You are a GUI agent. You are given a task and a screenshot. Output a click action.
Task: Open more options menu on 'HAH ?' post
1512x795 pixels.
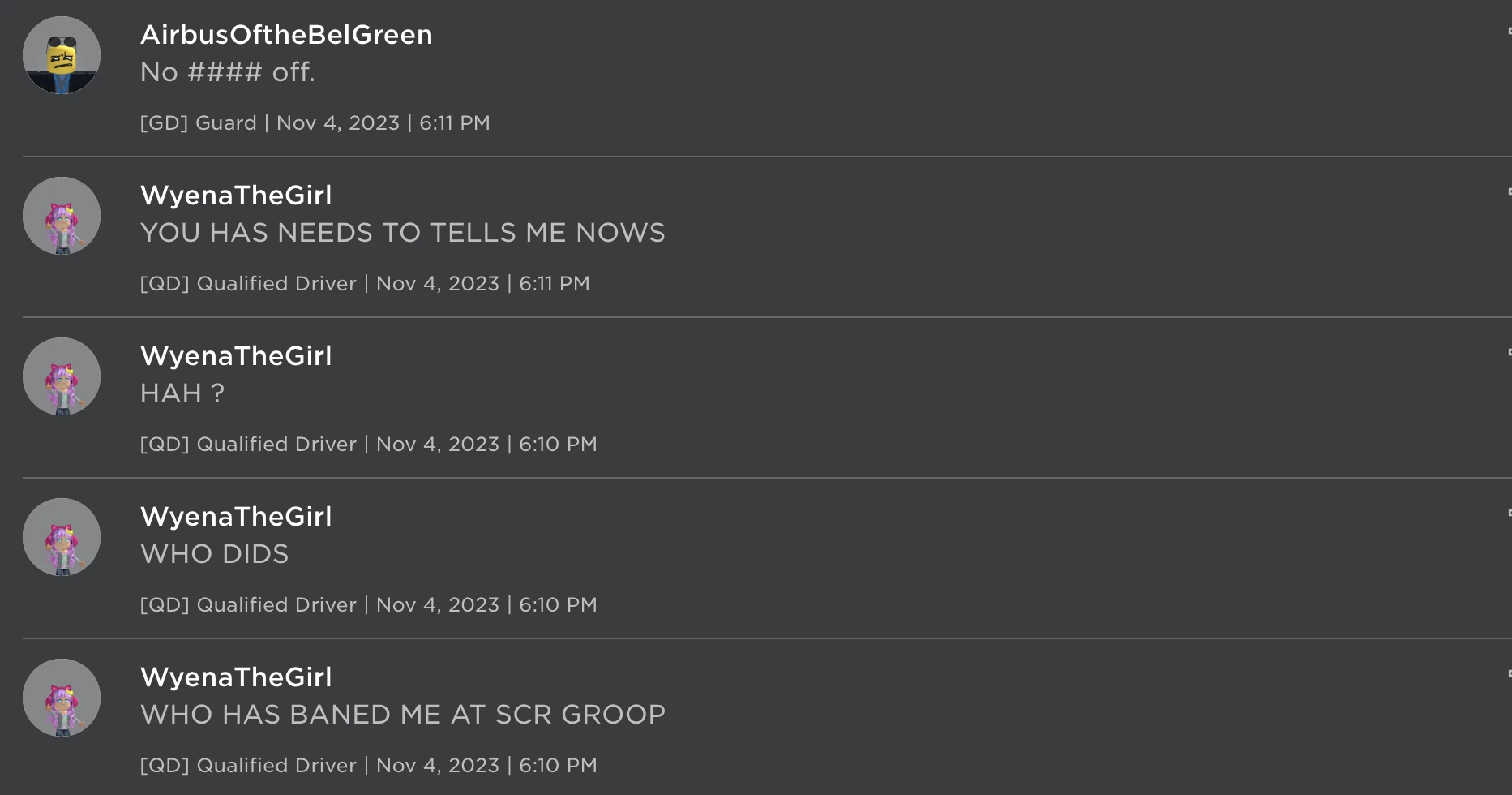click(x=1508, y=354)
